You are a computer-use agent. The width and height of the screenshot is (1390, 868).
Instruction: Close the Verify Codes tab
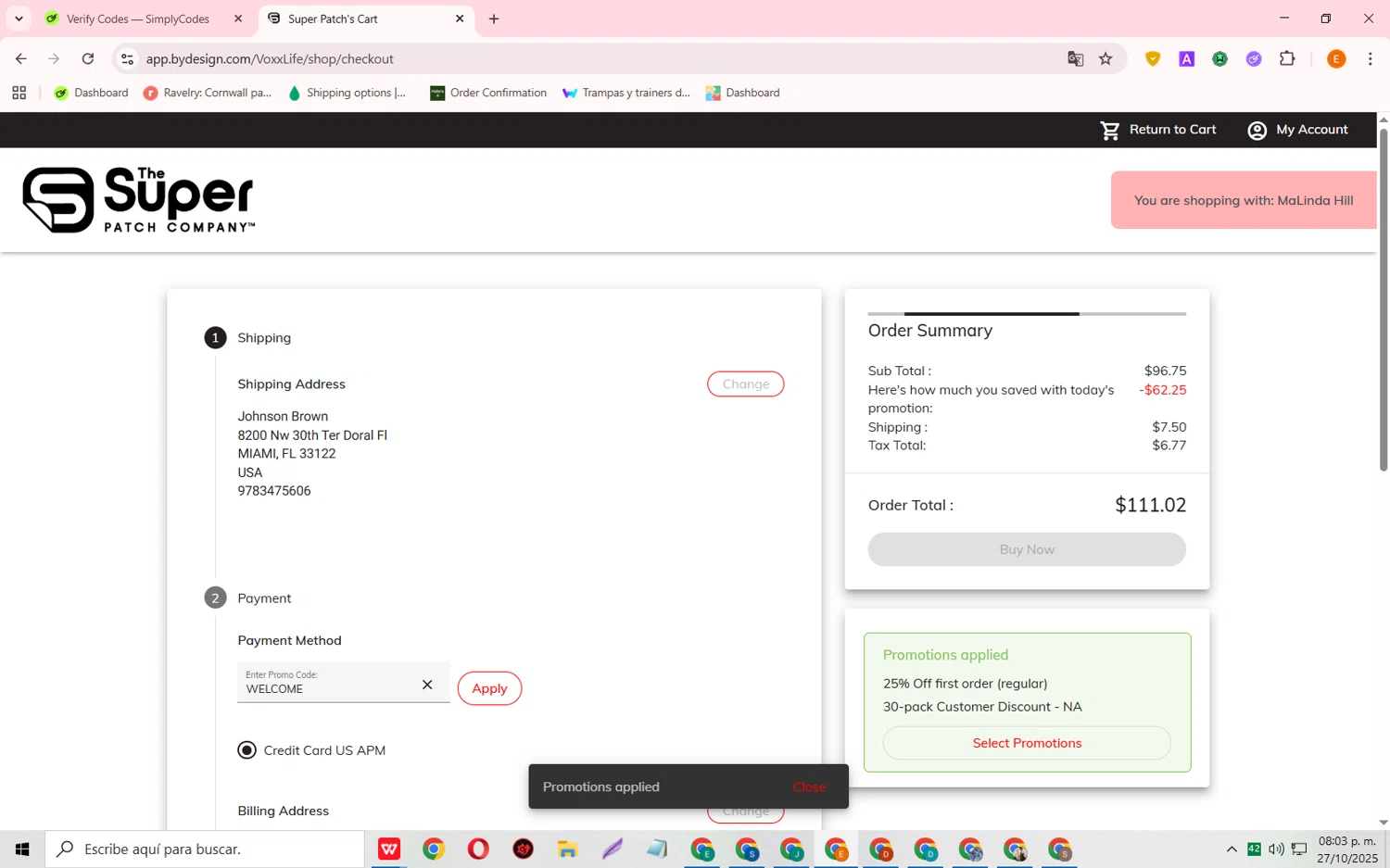(x=238, y=19)
